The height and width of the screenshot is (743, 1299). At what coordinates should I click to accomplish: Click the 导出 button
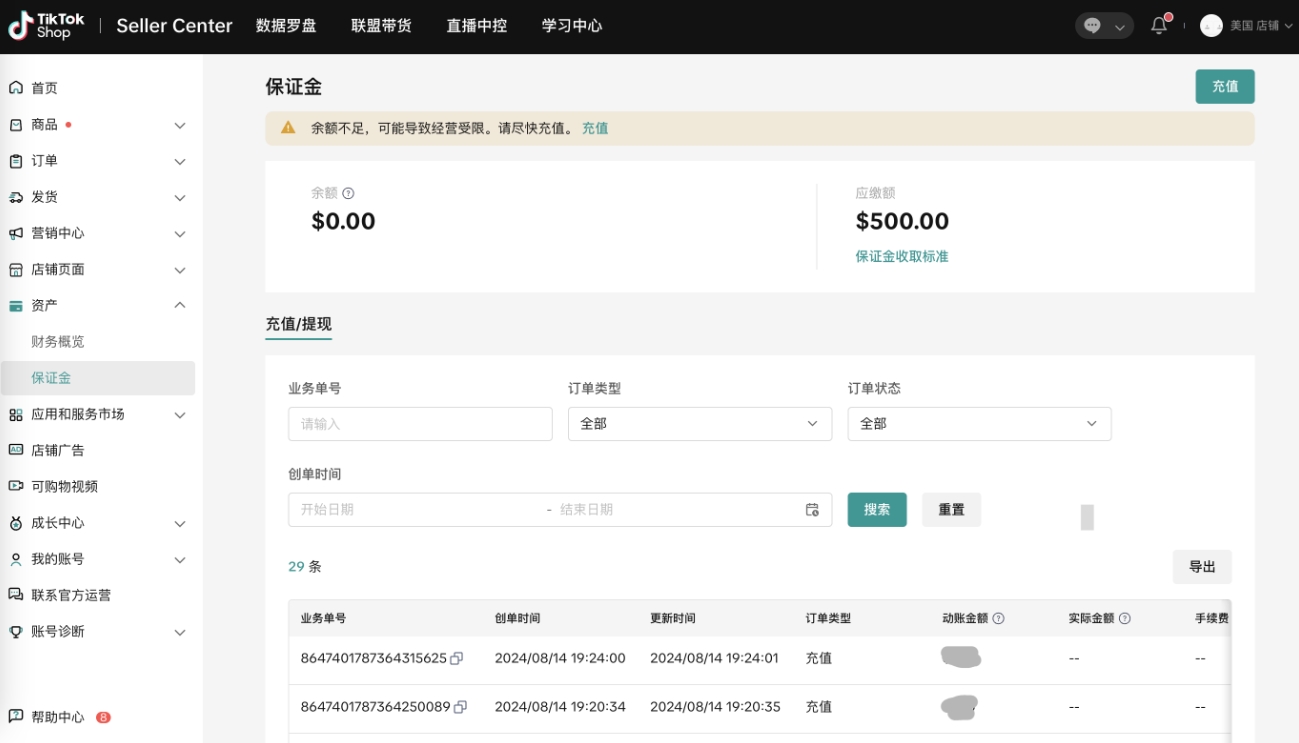(x=1202, y=567)
